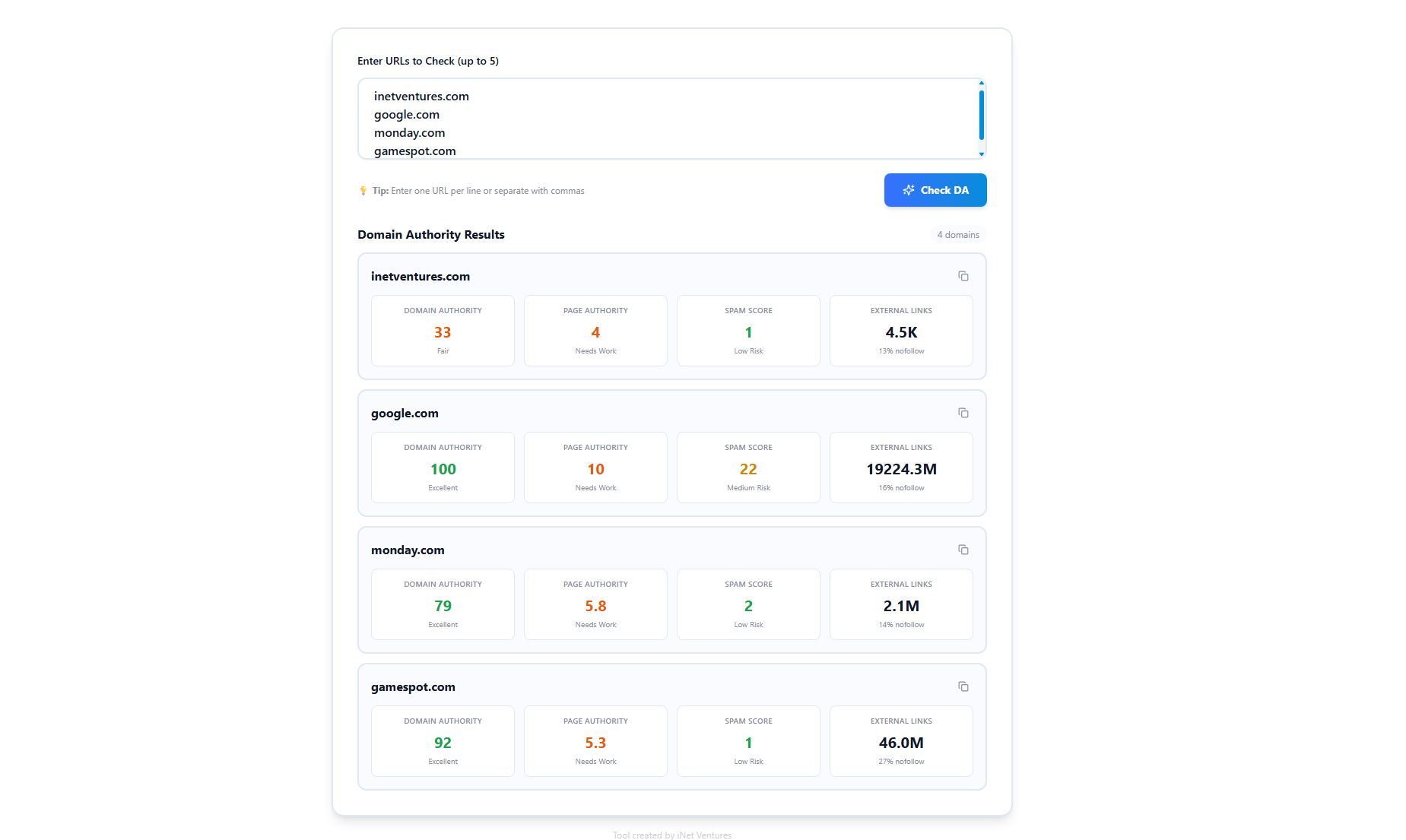Select inetventures.com External Links 4.5K

[x=901, y=332]
